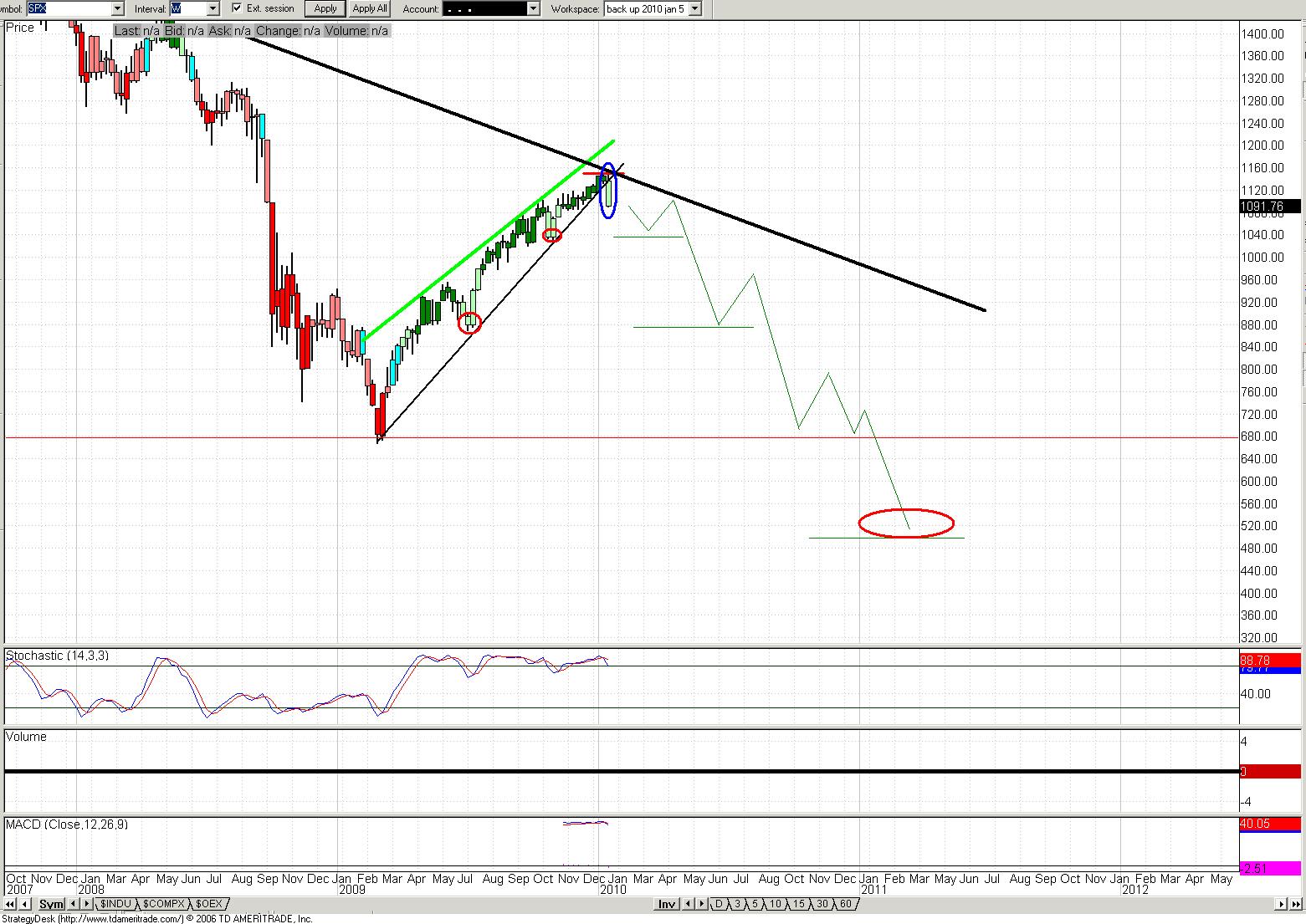Click the right arrow next to the Inv button
Image resolution: width=1306 pixels, height=924 pixels.
point(701,904)
